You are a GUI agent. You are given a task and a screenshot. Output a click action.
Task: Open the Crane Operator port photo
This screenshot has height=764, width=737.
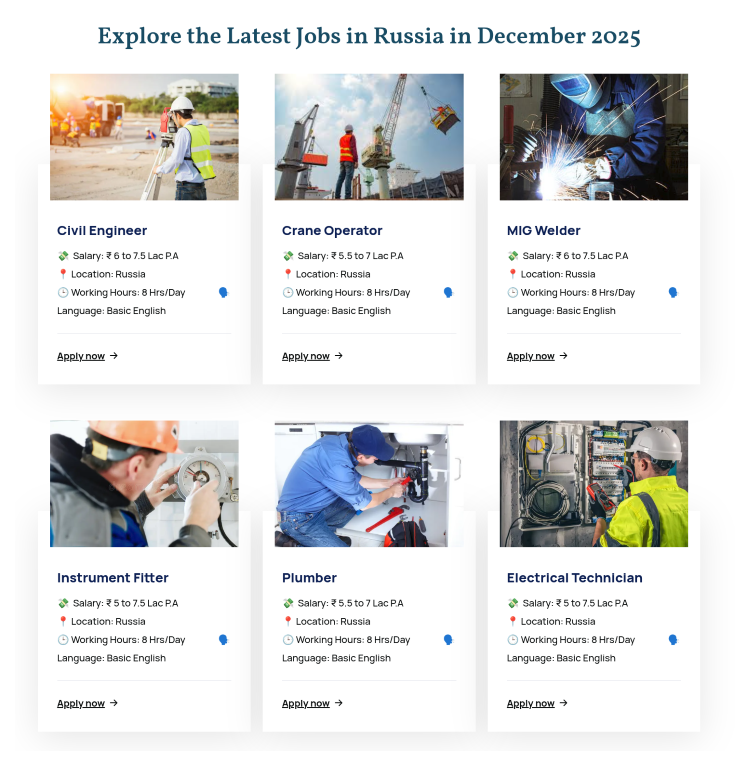pos(369,137)
